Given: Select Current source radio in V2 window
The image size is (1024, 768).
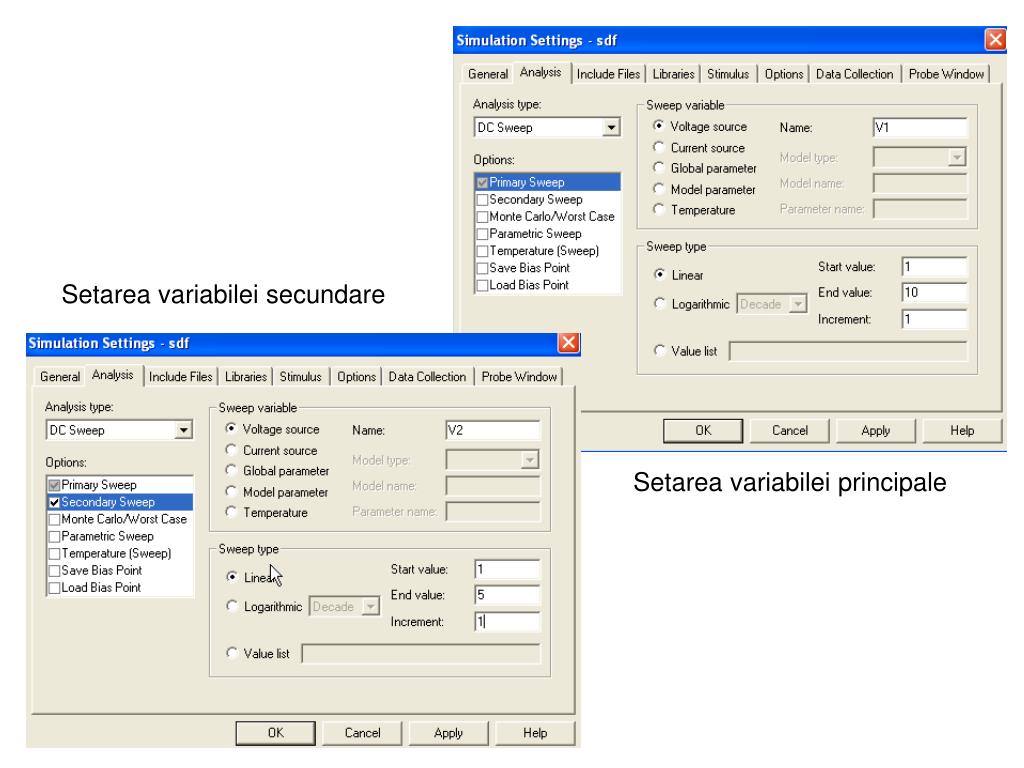Looking at the screenshot, I should pos(231,450).
